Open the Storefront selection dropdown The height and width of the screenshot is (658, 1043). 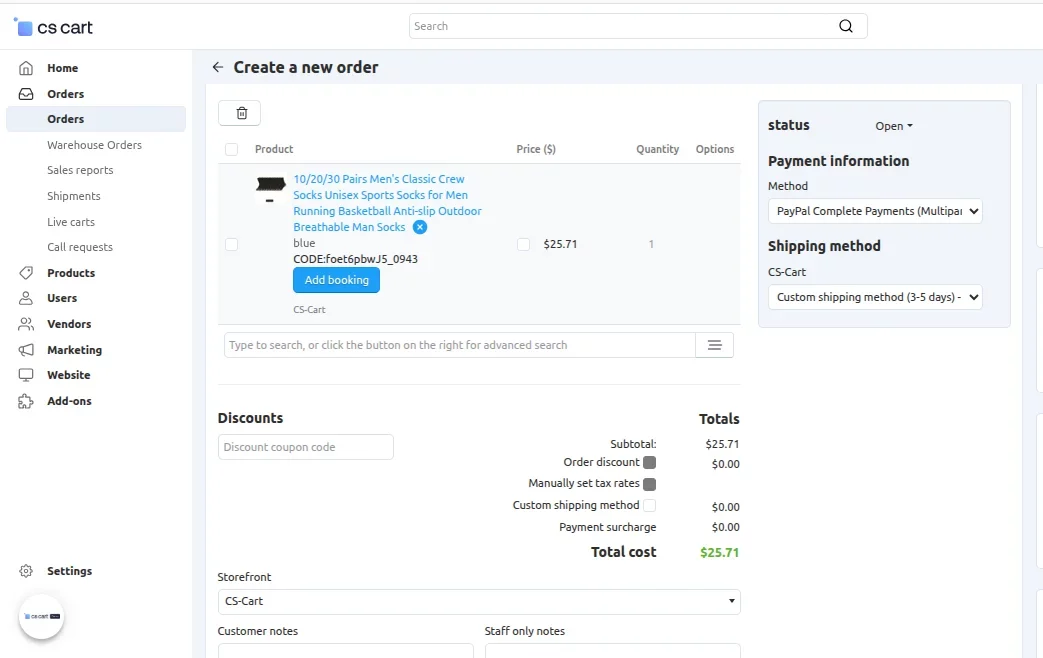click(478, 601)
